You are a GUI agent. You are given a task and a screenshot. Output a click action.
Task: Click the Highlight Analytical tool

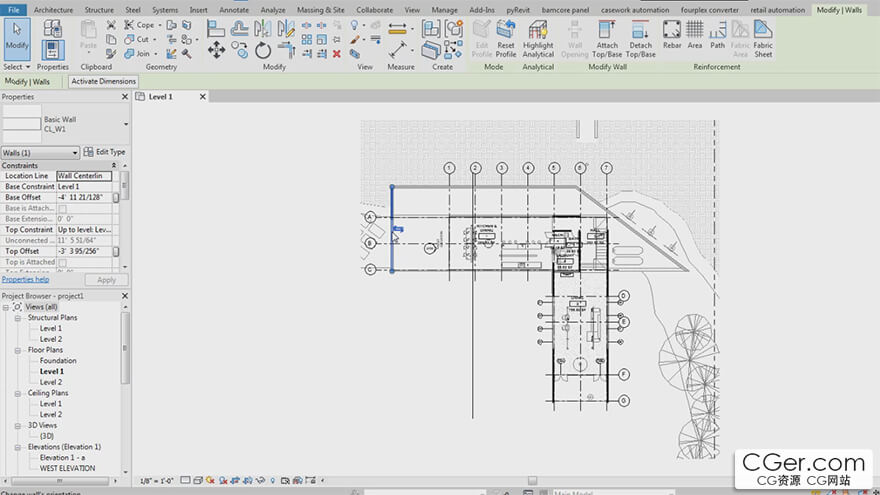(x=538, y=38)
